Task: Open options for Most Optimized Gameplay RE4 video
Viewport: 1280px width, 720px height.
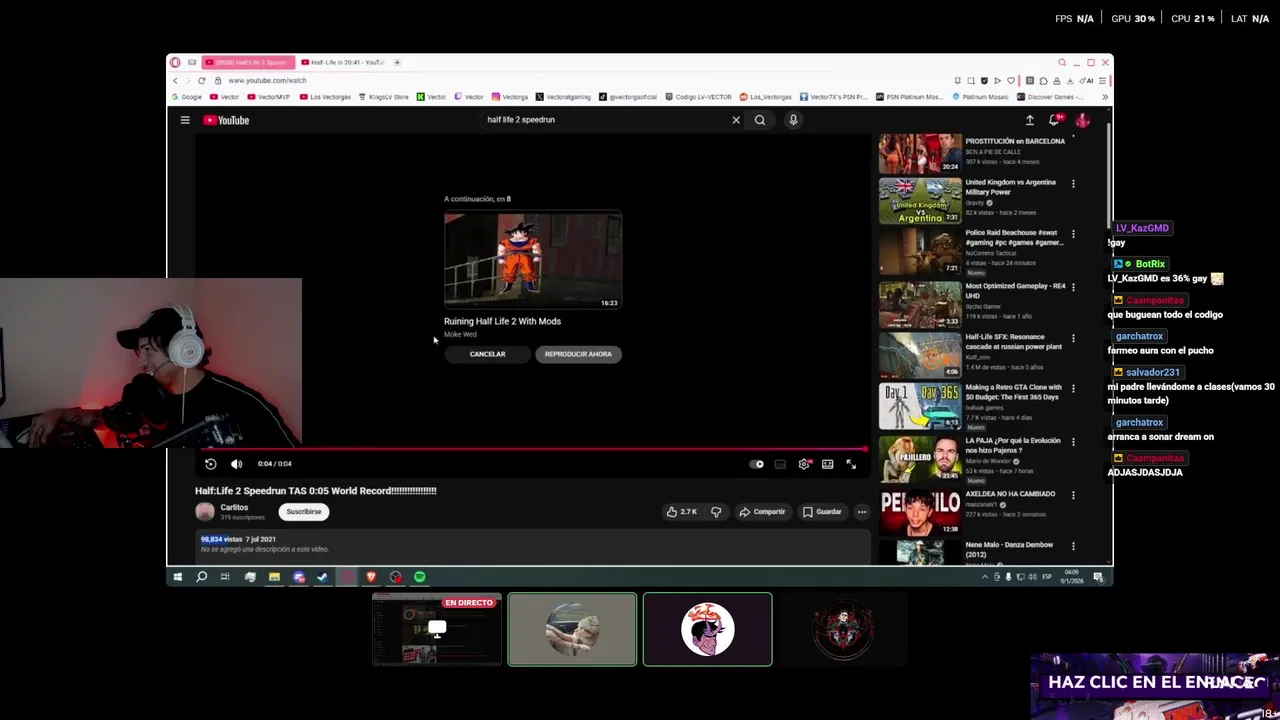Action: 1073,287
